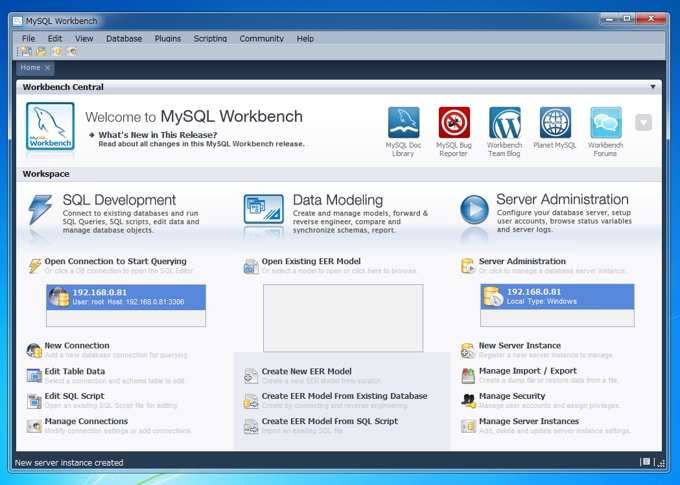Open the Edit menu
This screenshot has width=680, height=485.
[x=55, y=39]
